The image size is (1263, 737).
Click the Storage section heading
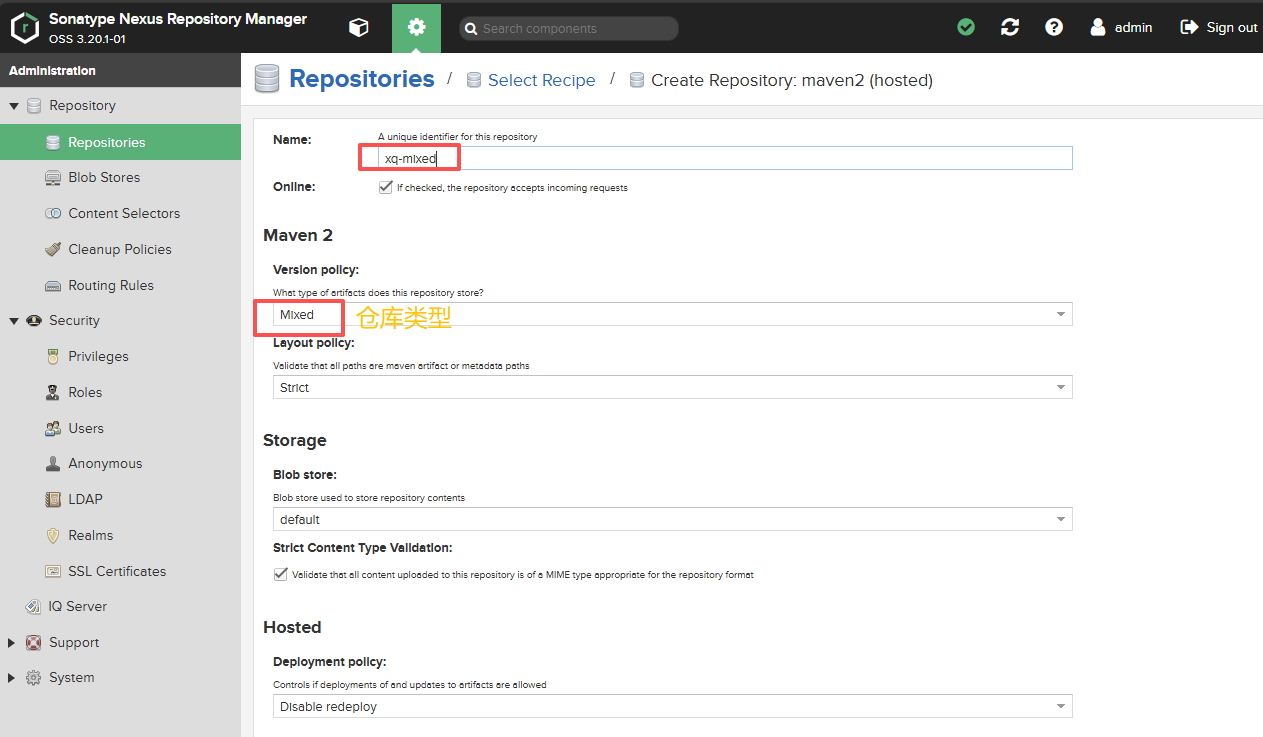[x=295, y=440]
